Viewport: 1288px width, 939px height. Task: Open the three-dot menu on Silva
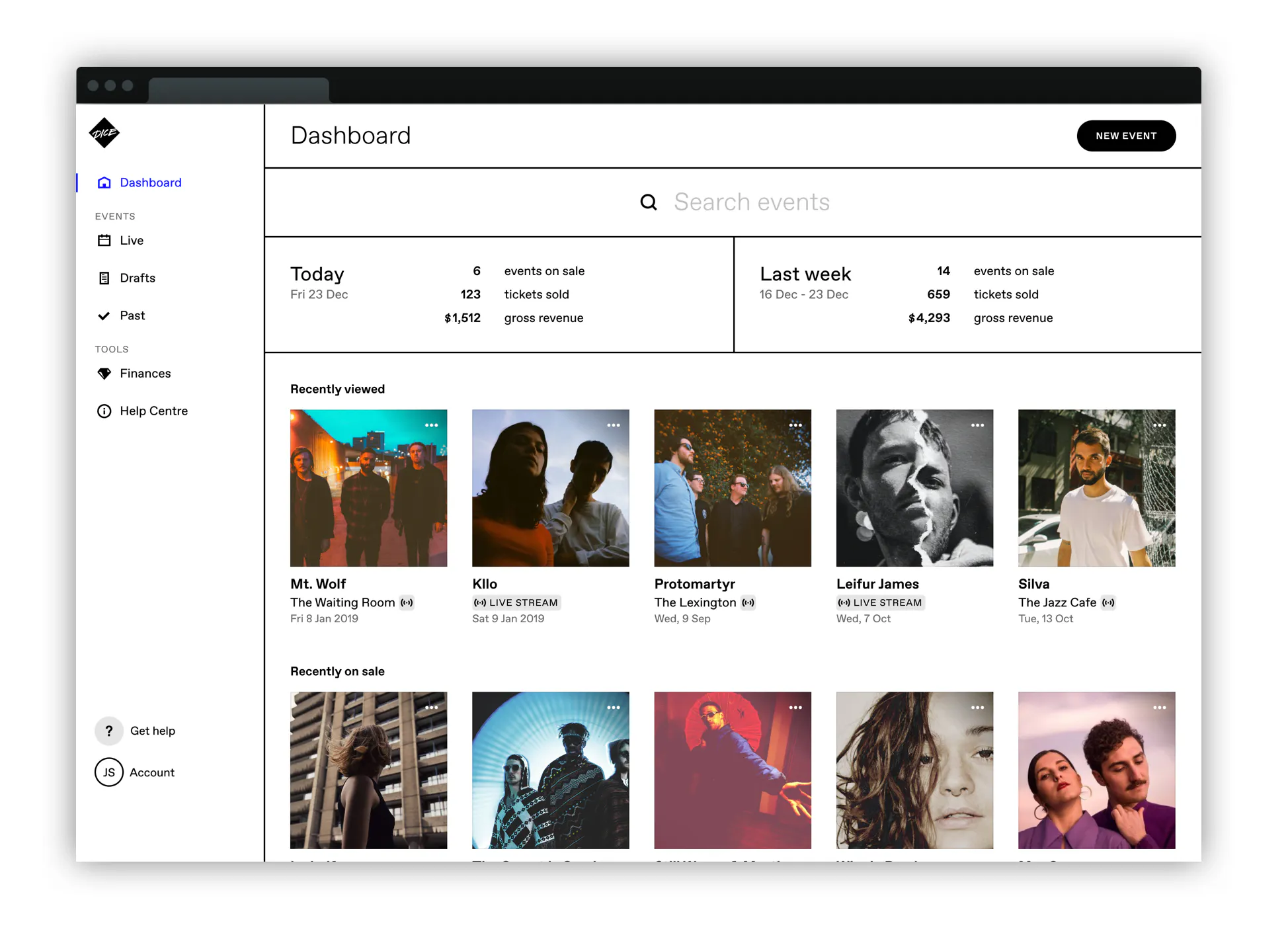[1159, 425]
